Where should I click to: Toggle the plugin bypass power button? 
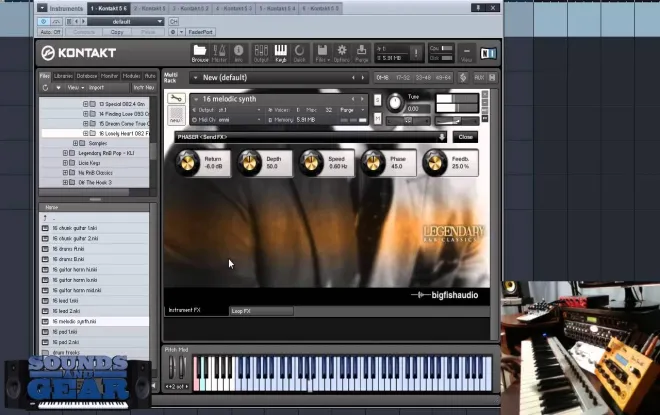click(x=43, y=21)
